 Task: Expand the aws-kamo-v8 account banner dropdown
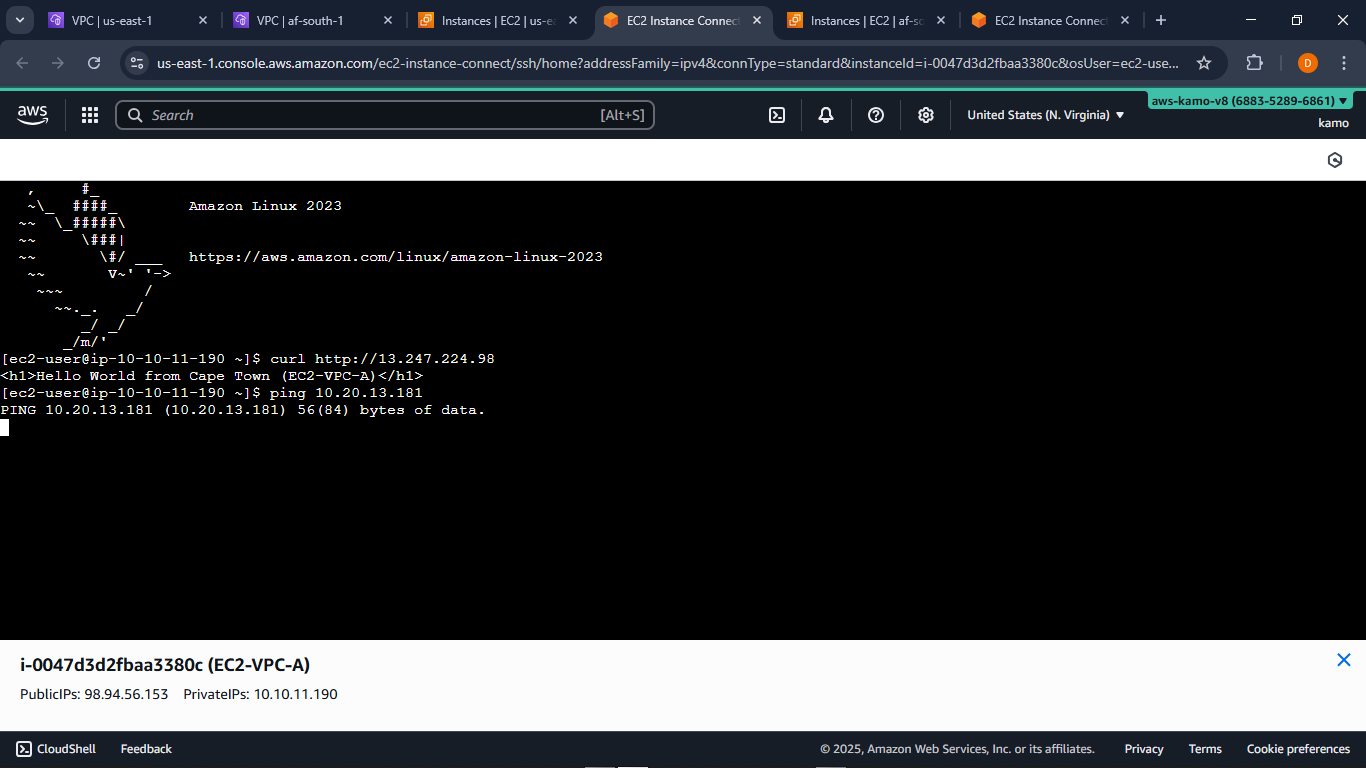tap(1246, 100)
